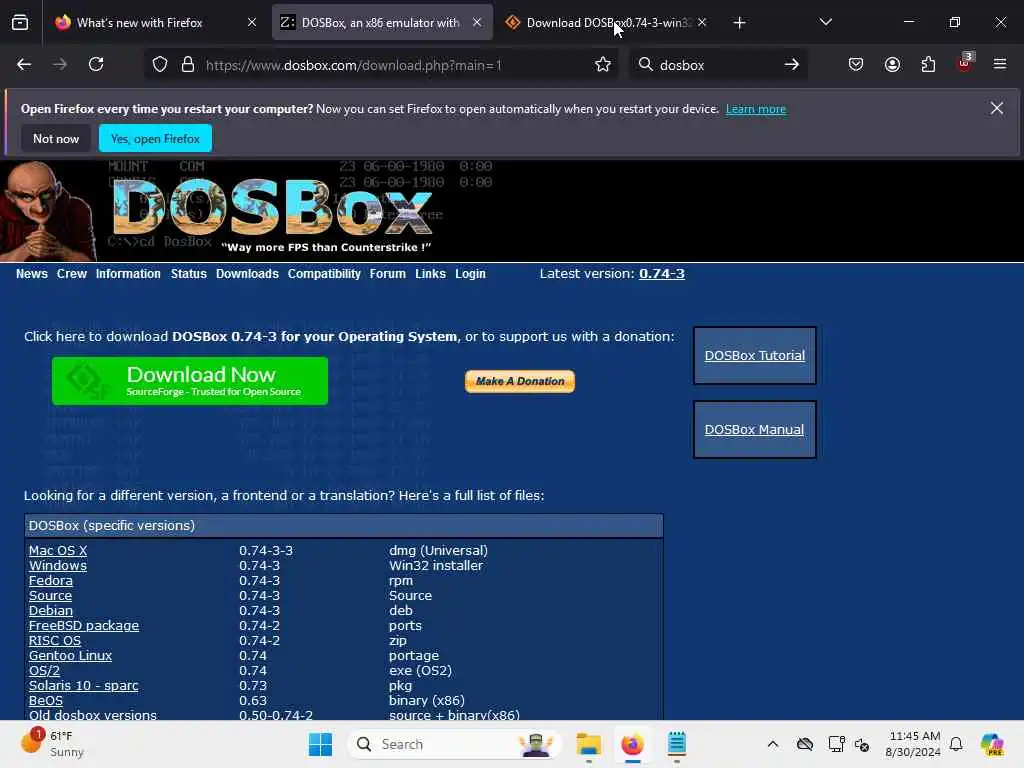Open Windows Start menu
The image size is (1024, 768).
pyautogui.click(x=320, y=744)
